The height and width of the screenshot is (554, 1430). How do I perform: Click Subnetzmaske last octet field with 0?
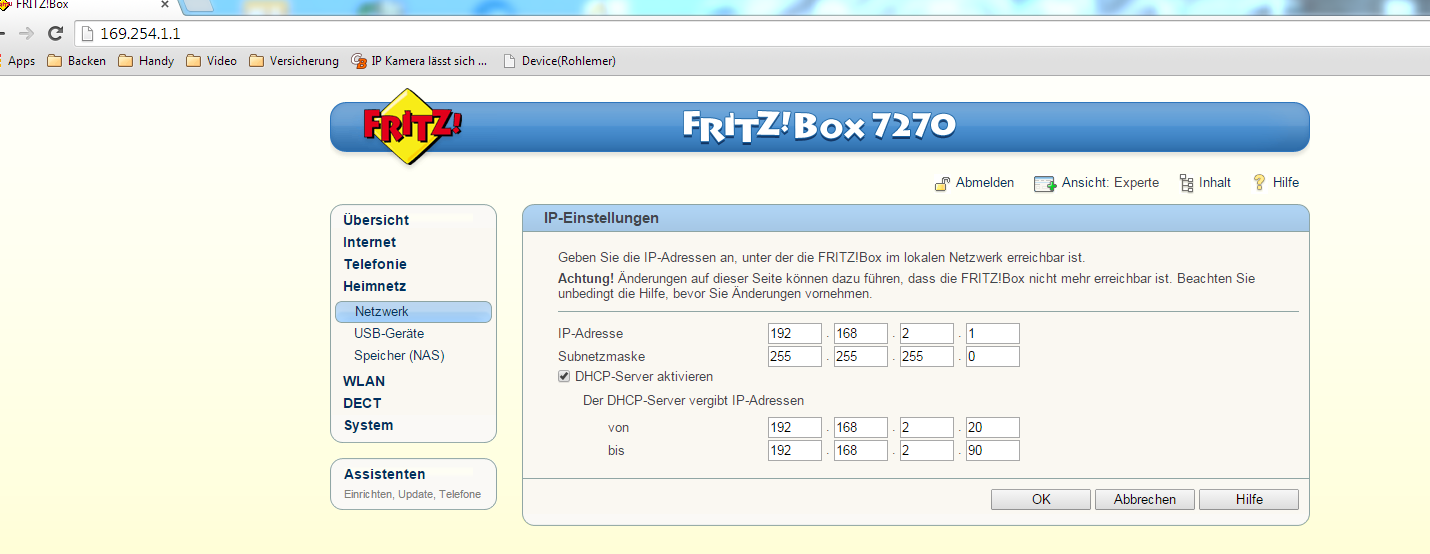(x=993, y=357)
